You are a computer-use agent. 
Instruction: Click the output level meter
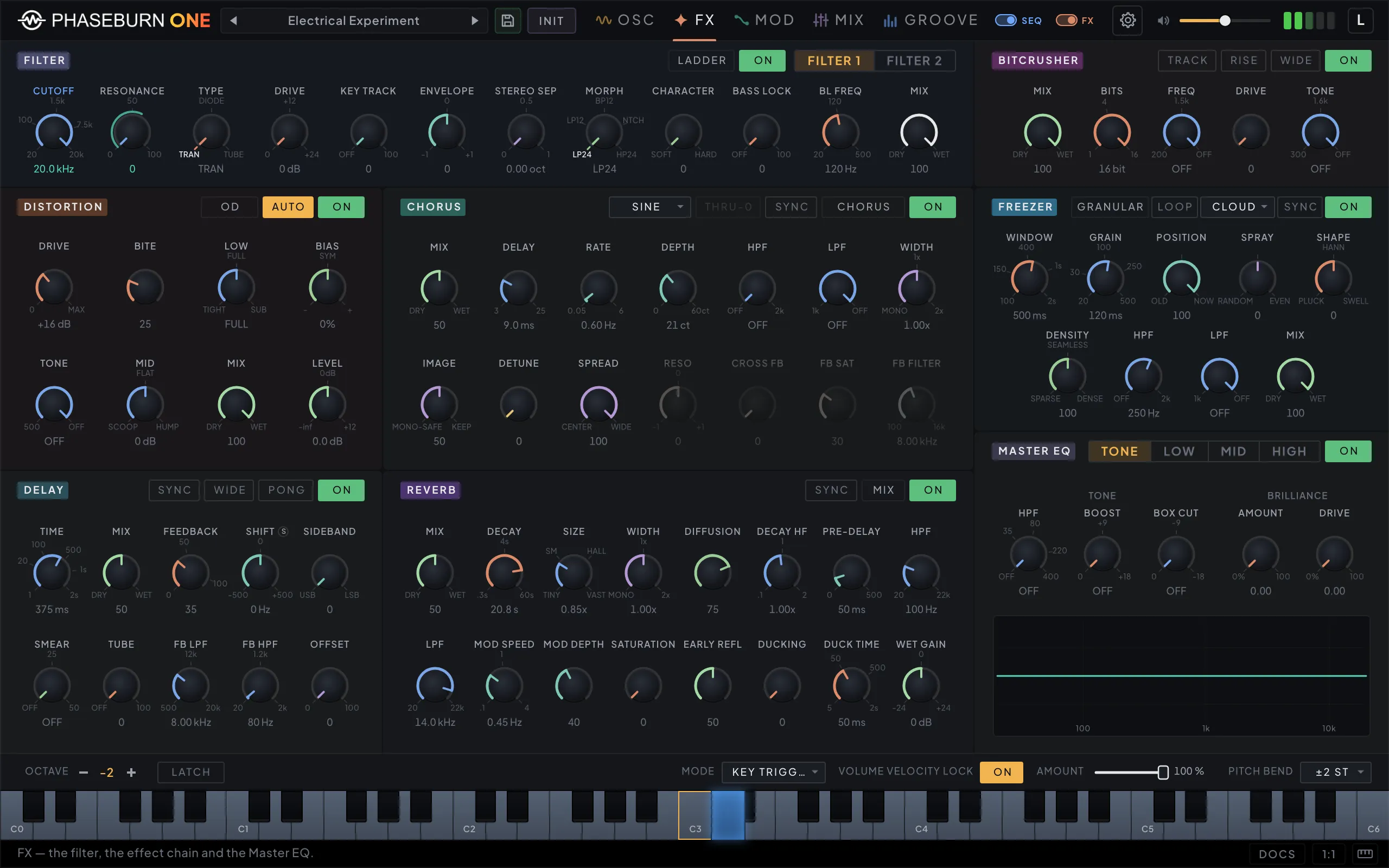point(1309,21)
